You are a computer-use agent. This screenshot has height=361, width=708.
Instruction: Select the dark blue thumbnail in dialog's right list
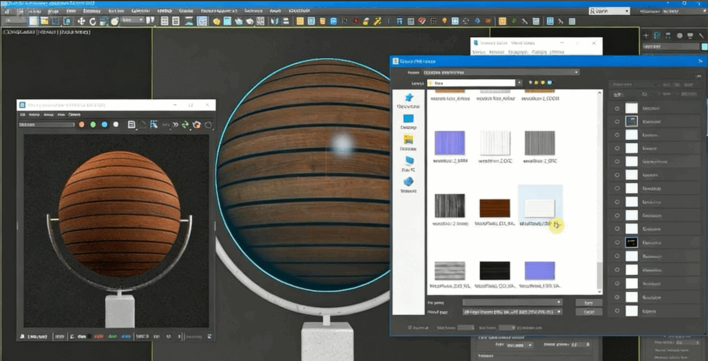pos(631,121)
